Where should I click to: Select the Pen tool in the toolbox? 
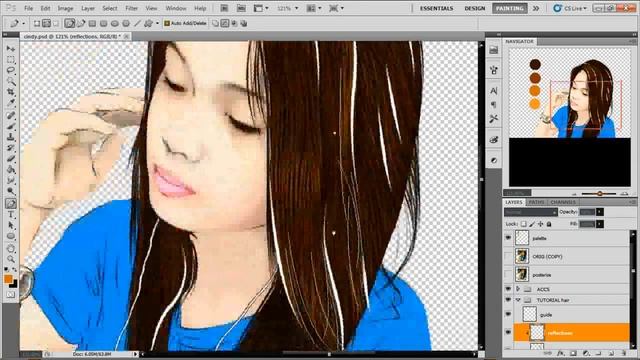(11, 204)
